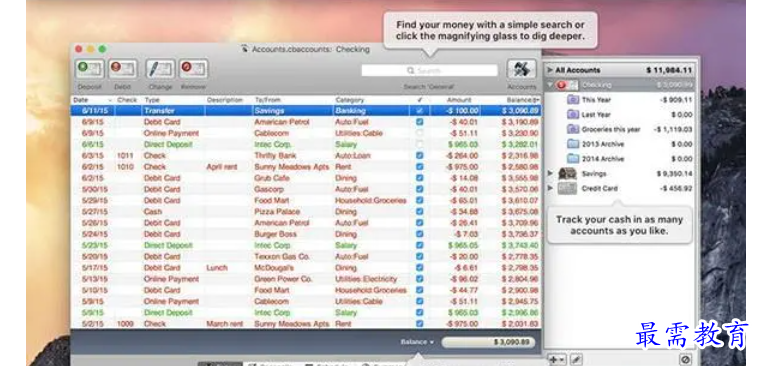Click check number 1011 cell
Screen dimensions: 757x366
pyautogui.click(x=125, y=155)
